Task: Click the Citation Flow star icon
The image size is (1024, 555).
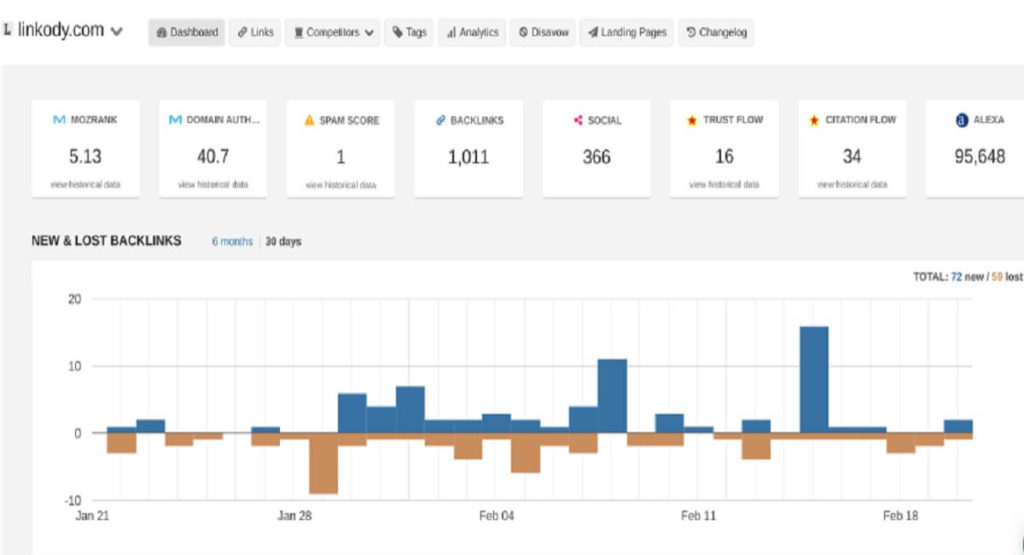Action: 814,120
